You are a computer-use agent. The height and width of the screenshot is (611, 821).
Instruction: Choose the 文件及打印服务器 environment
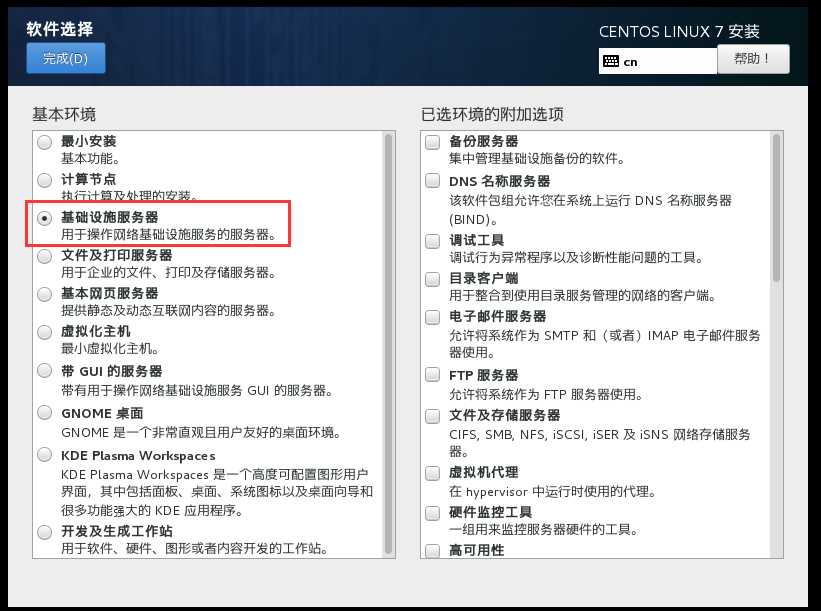click(45, 256)
